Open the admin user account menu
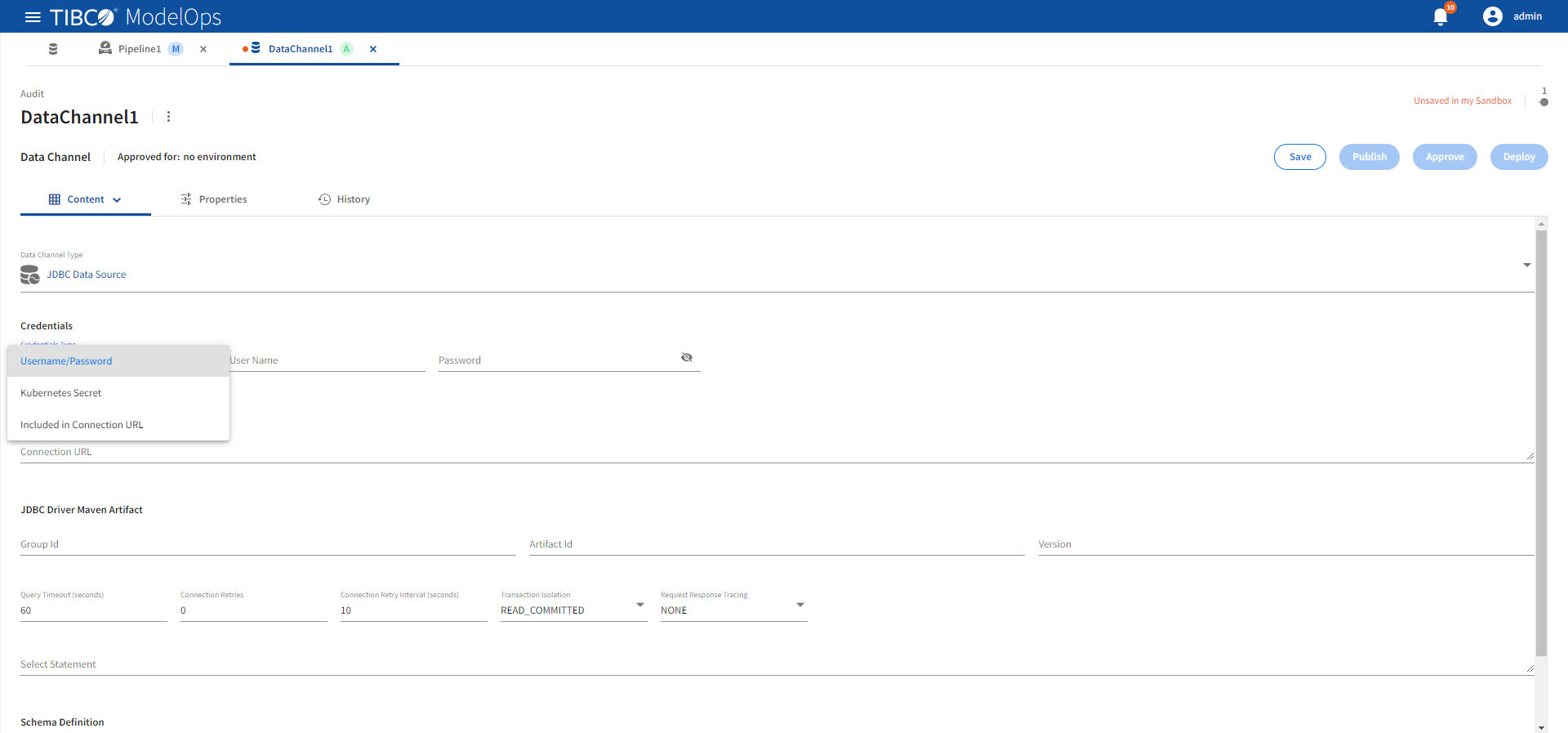This screenshot has width=1568, height=733. point(1512,16)
